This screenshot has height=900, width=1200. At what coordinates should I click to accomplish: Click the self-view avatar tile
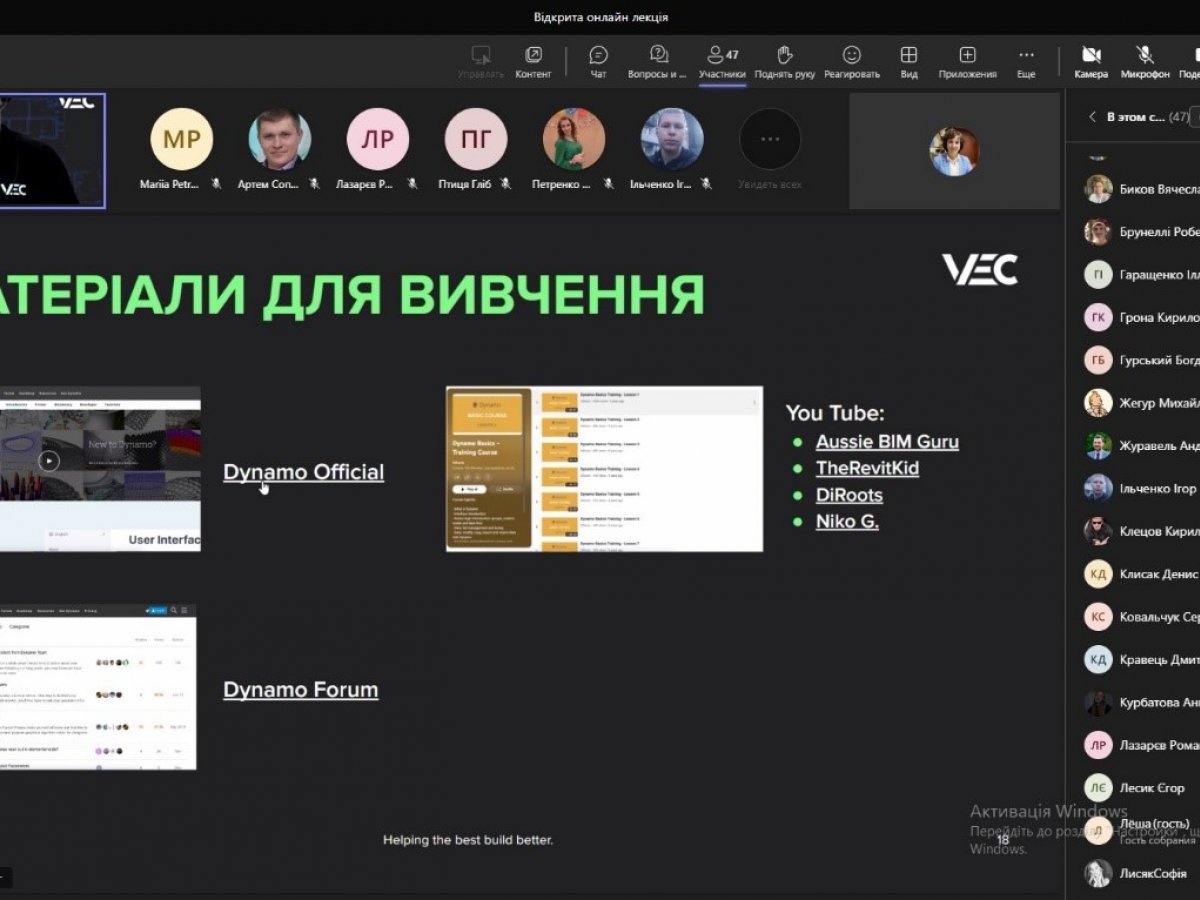pyautogui.click(x=954, y=151)
